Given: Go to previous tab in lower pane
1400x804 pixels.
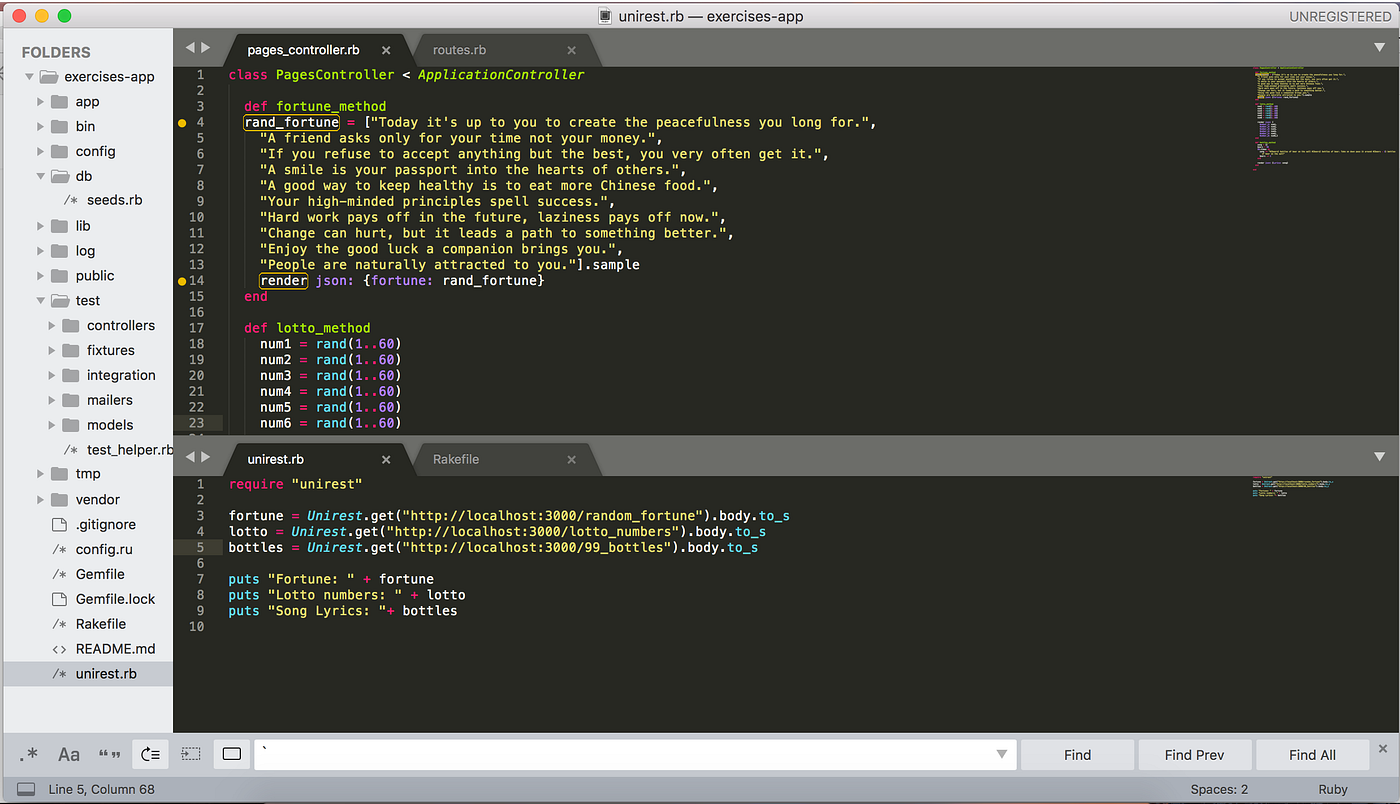Looking at the screenshot, I should (190, 457).
